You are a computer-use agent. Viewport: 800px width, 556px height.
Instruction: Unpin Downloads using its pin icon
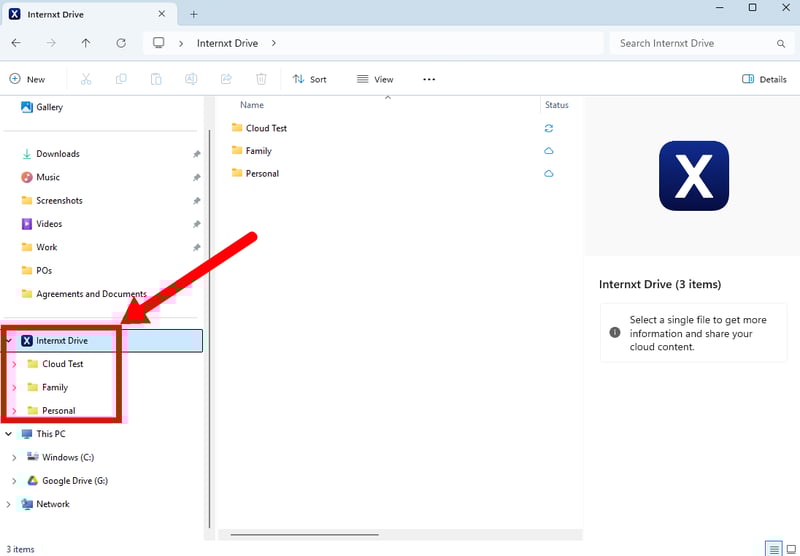coord(196,154)
